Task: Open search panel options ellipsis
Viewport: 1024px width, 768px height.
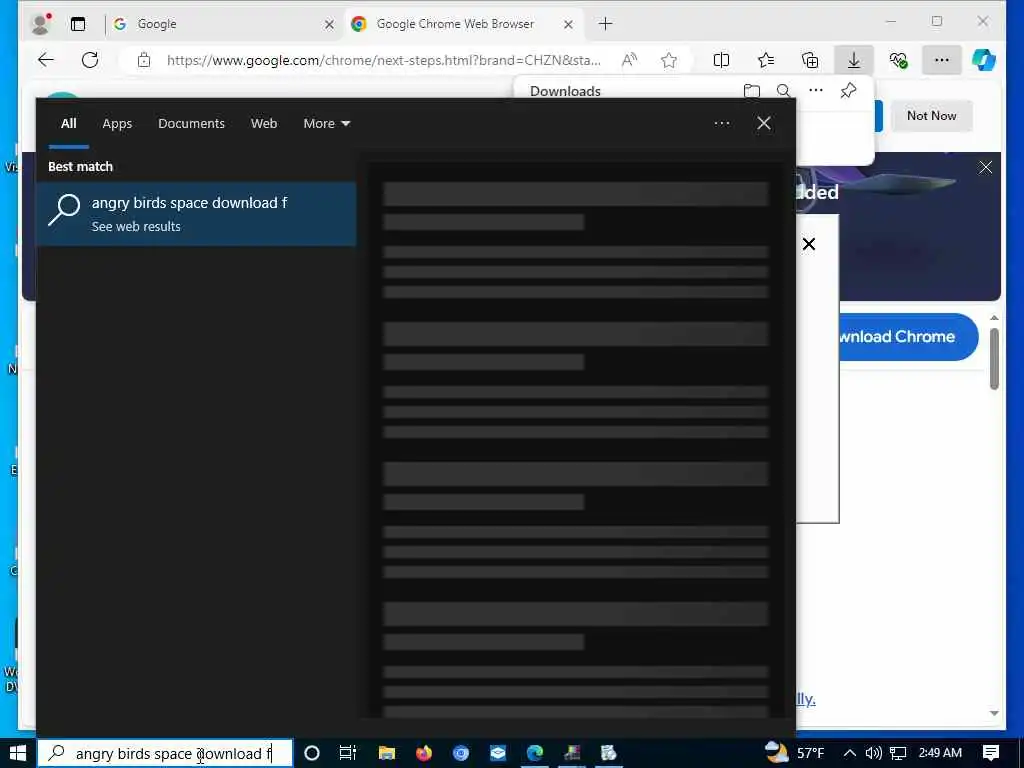Action: point(722,123)
